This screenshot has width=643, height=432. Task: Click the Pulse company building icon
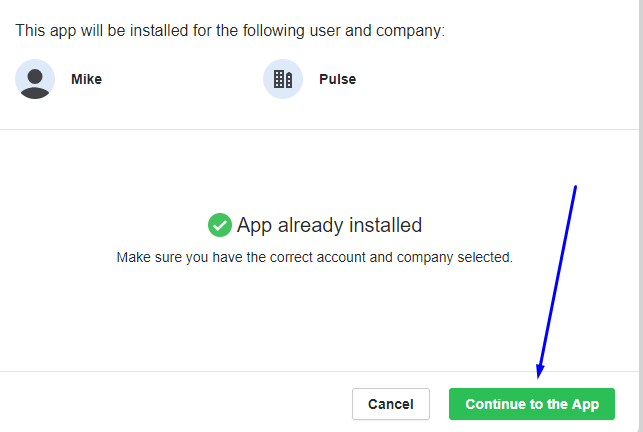[283, 79]
